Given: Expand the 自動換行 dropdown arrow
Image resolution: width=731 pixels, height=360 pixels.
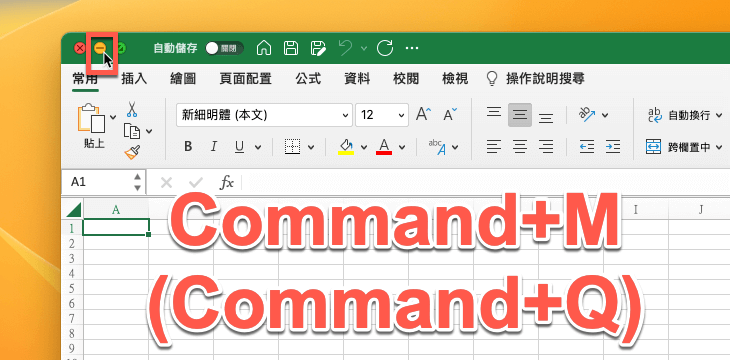Looking at the screenshot, I should 719,115.
